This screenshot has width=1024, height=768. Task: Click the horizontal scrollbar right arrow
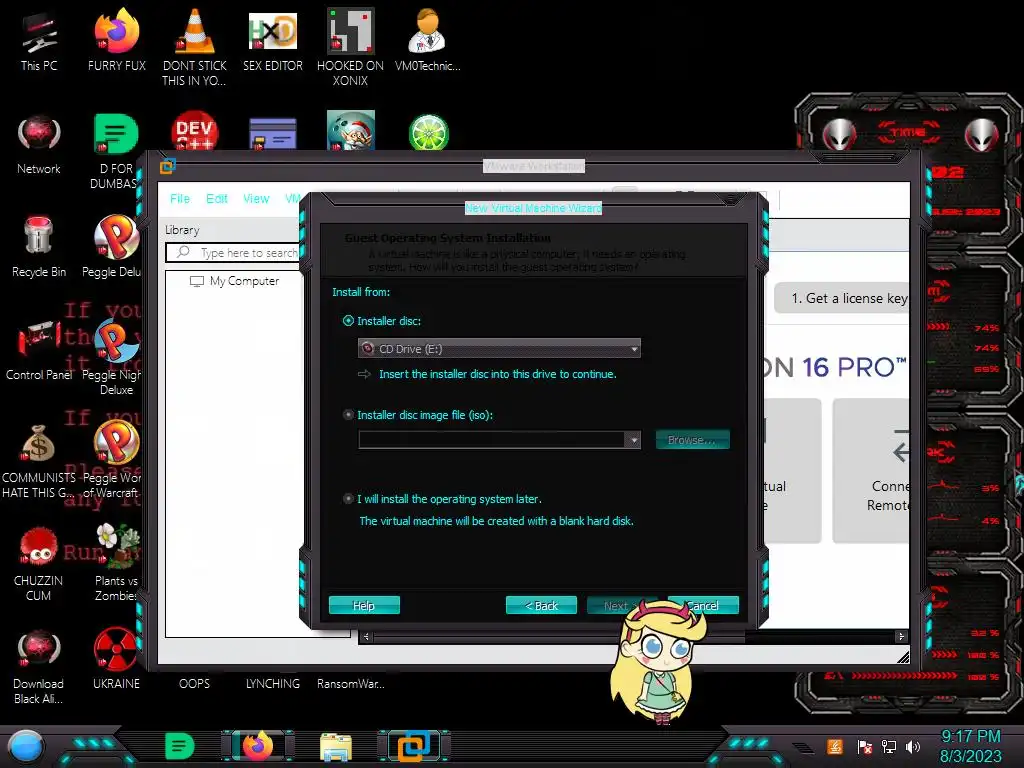click(901, 636)
